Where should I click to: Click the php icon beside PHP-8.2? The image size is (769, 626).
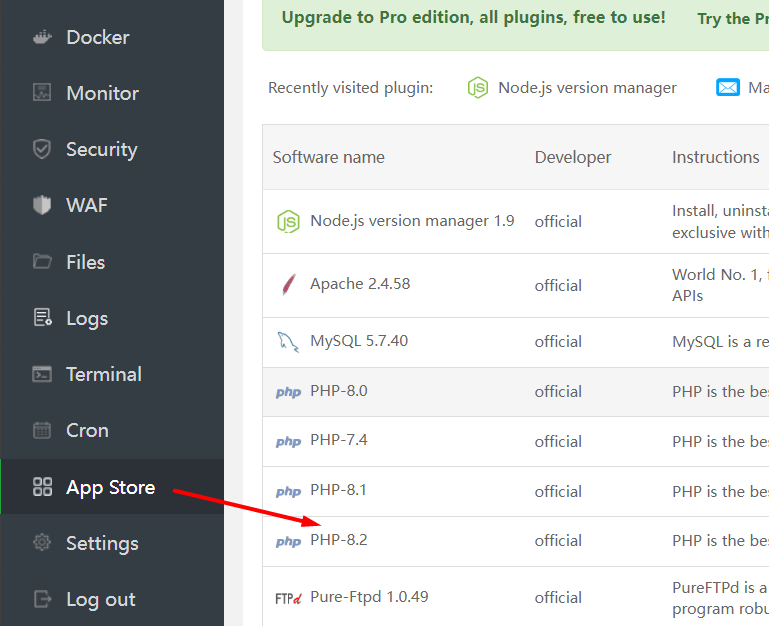click(x=288, y=542)
